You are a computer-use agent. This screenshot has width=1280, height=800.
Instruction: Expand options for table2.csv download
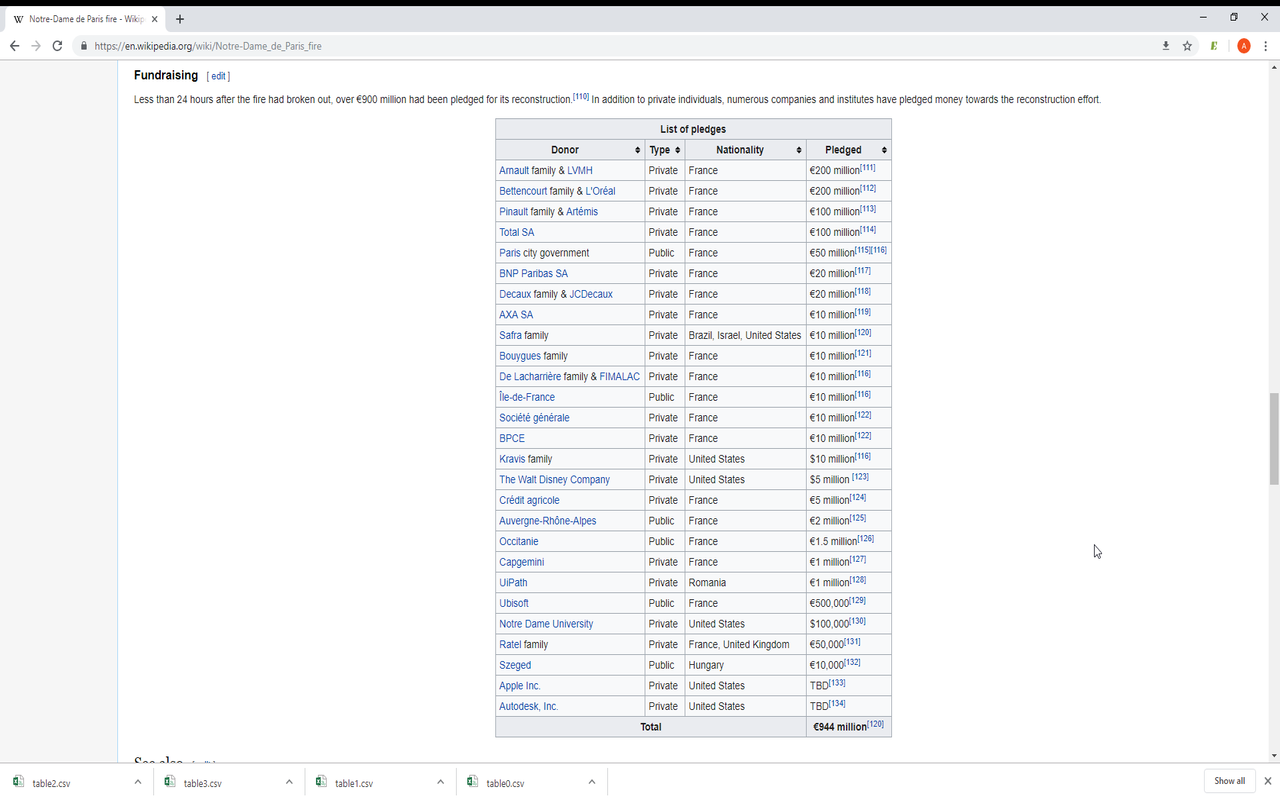pyautogui.click(x=137, y=782)
